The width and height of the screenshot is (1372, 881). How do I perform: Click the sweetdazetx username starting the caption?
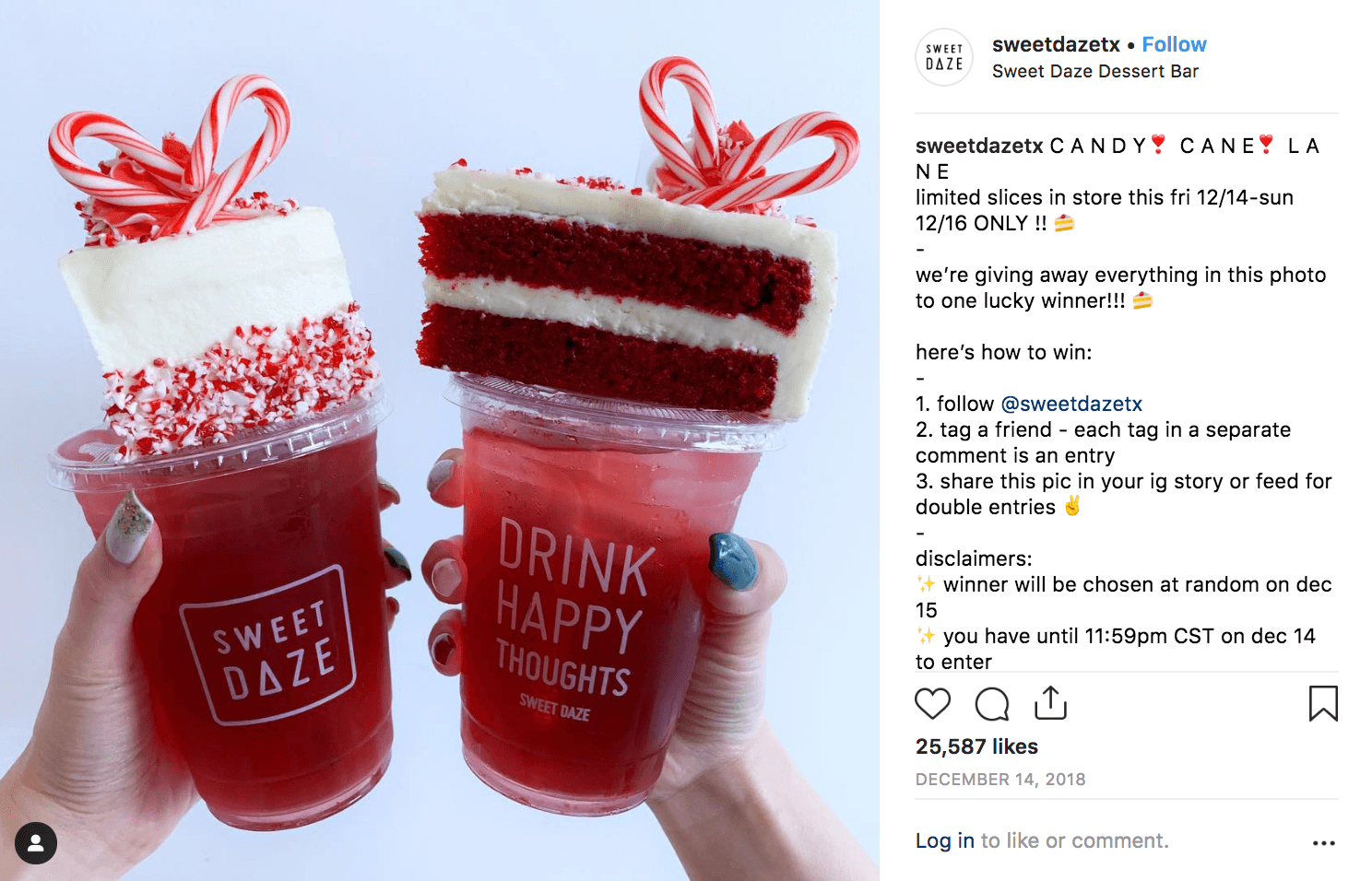[x=979, y=146]
